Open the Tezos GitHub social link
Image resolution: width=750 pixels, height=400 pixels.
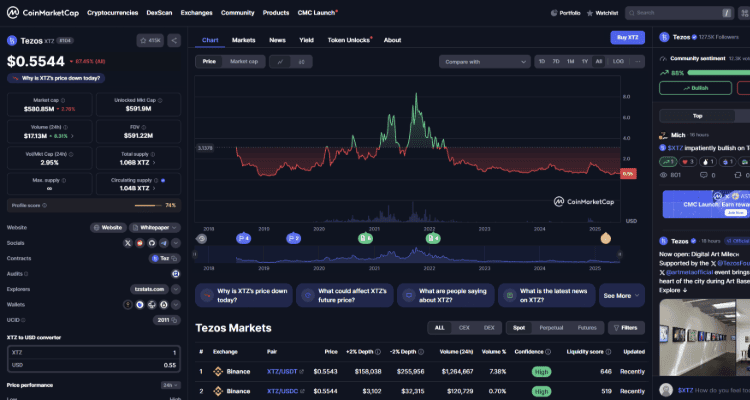coord(152,243)
